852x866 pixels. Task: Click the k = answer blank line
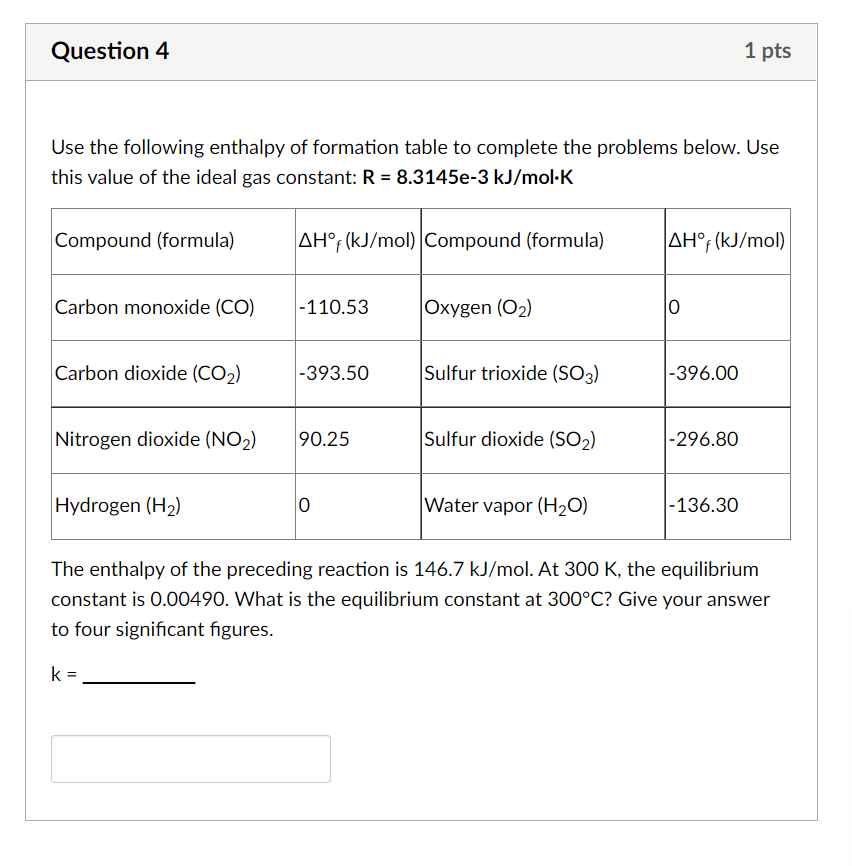[x=140, y=678]
